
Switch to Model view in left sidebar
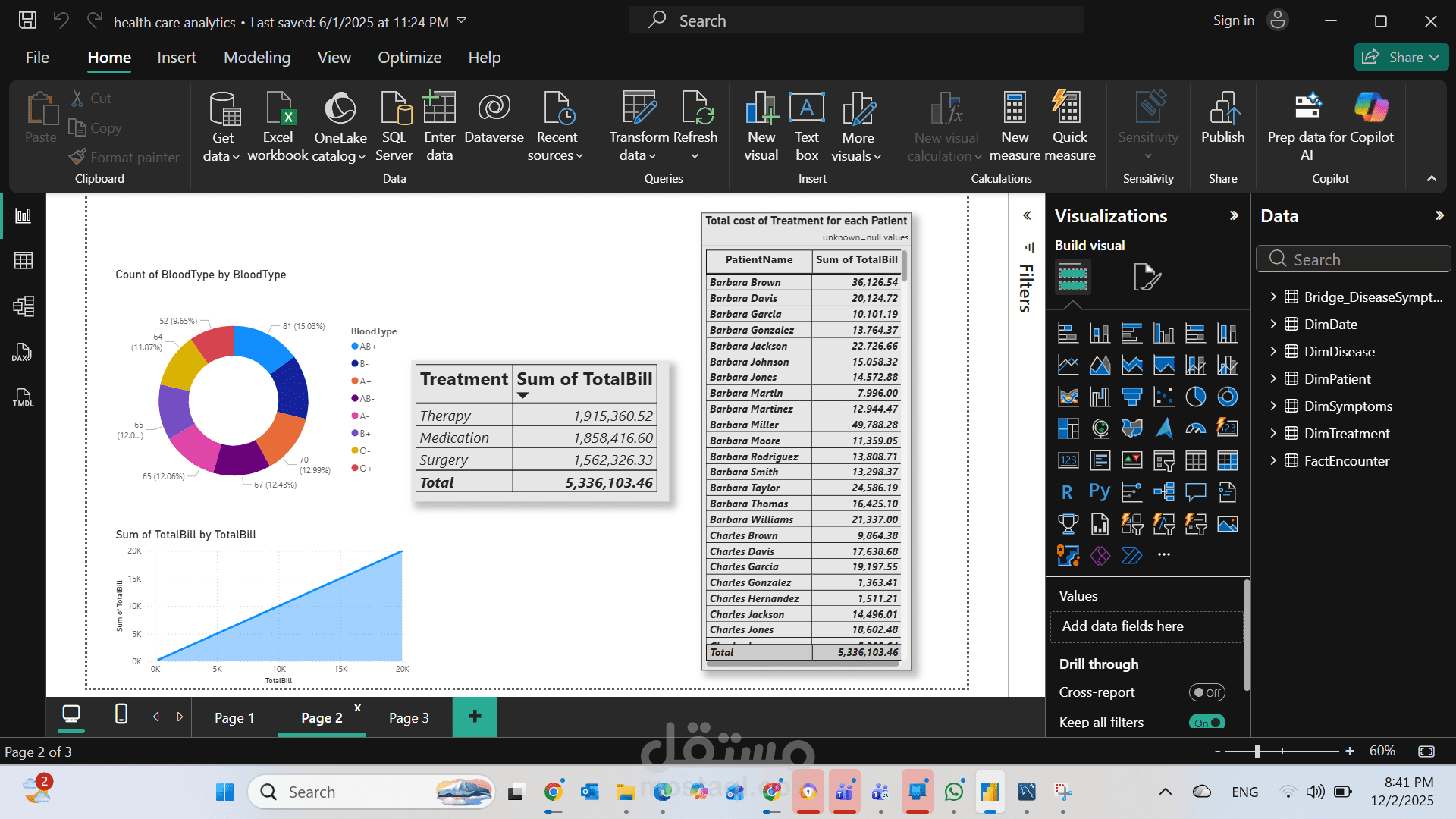click(x=24, y=306)
